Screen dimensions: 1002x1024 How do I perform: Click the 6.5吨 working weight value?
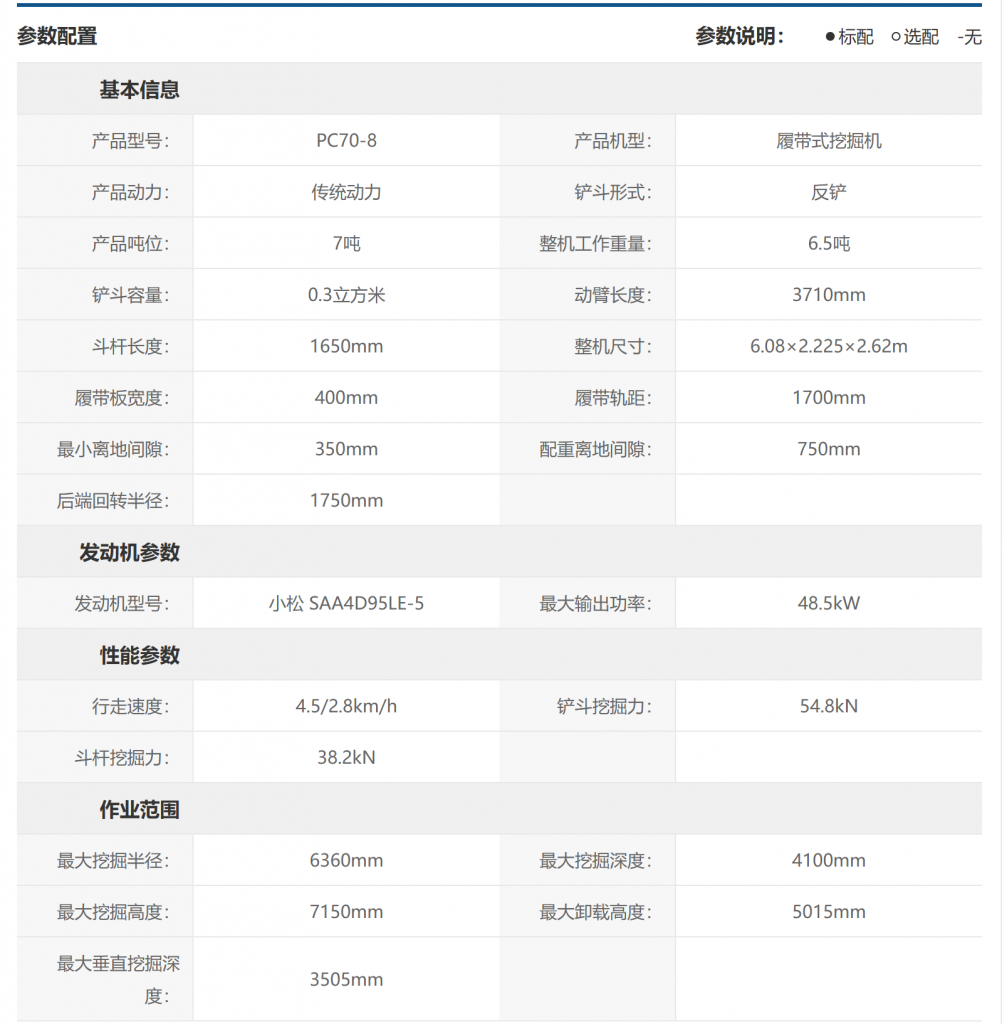(829, 244)
